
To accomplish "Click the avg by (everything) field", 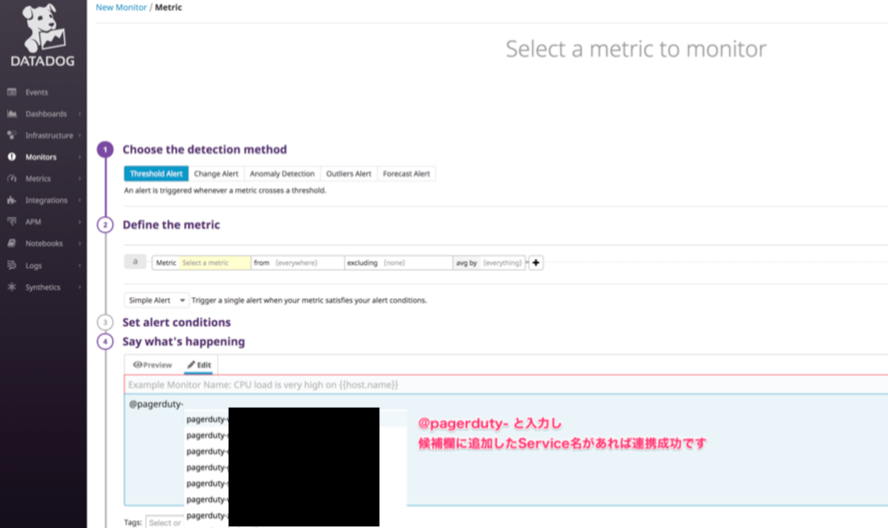I will click(x=489, y=263).
